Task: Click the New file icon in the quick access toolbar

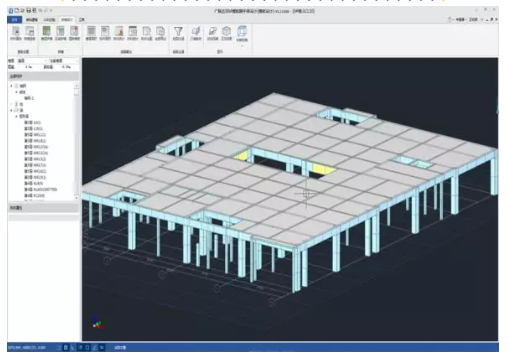Action: [x=17, y=11]
